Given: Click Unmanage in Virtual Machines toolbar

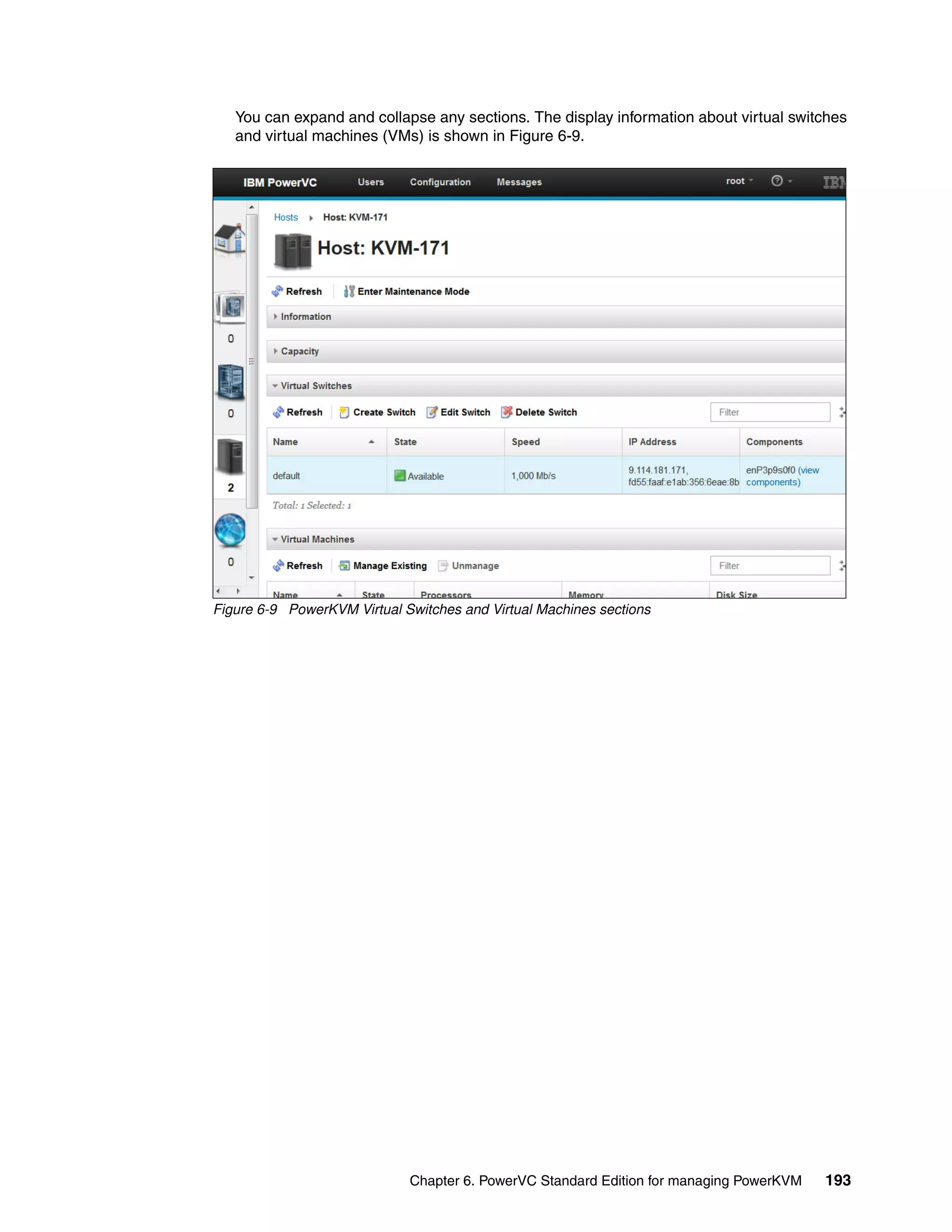Looking at the screenshot, I should click(x=469, y=566).
